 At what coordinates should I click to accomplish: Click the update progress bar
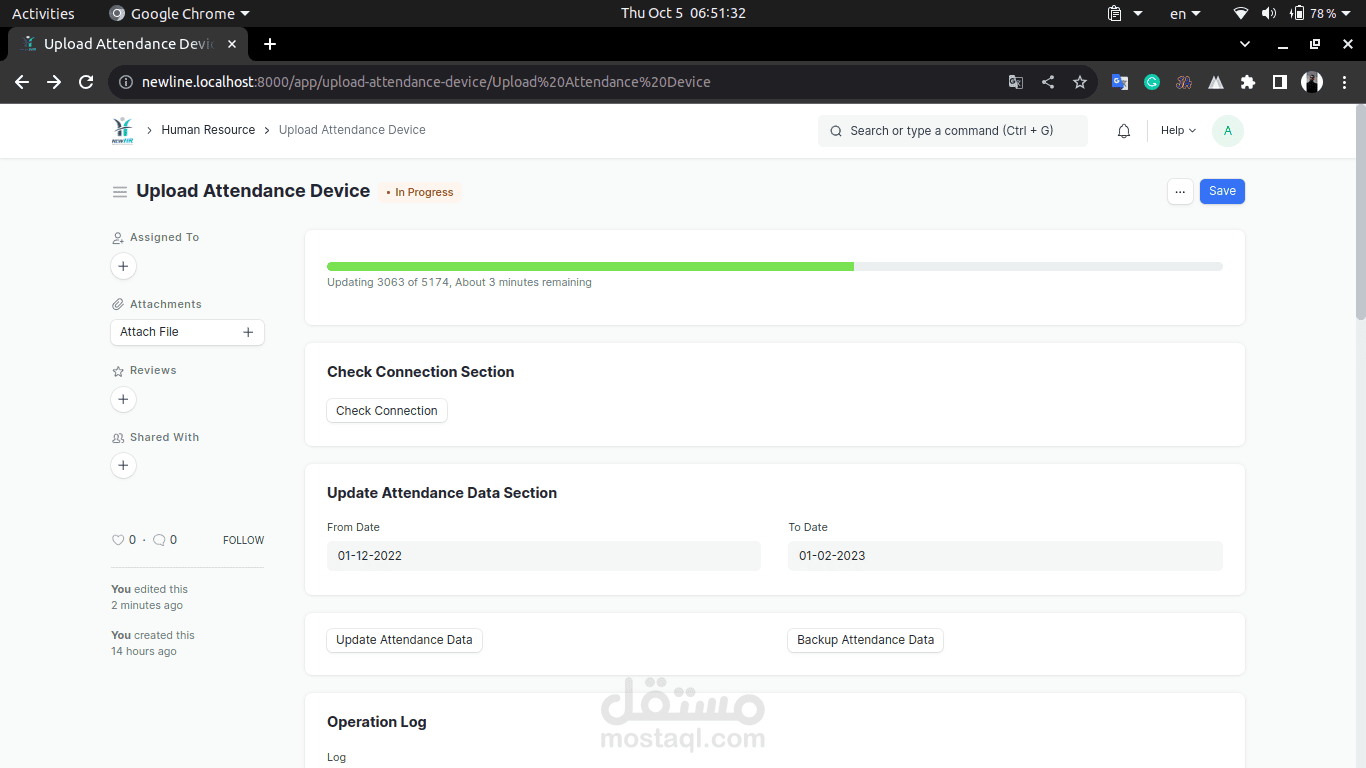click(x=775, y=267)
